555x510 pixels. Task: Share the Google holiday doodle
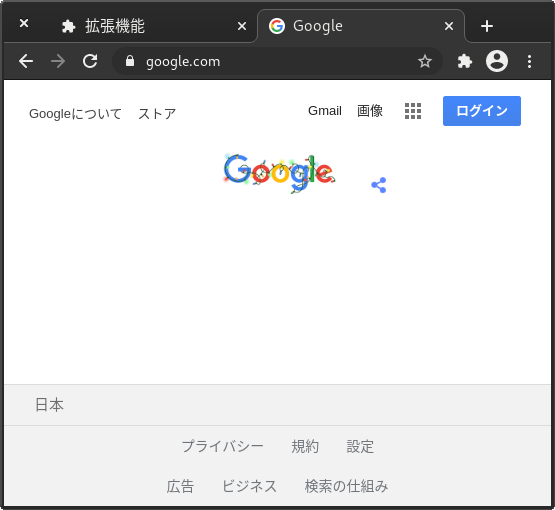(x=379, y=185)
